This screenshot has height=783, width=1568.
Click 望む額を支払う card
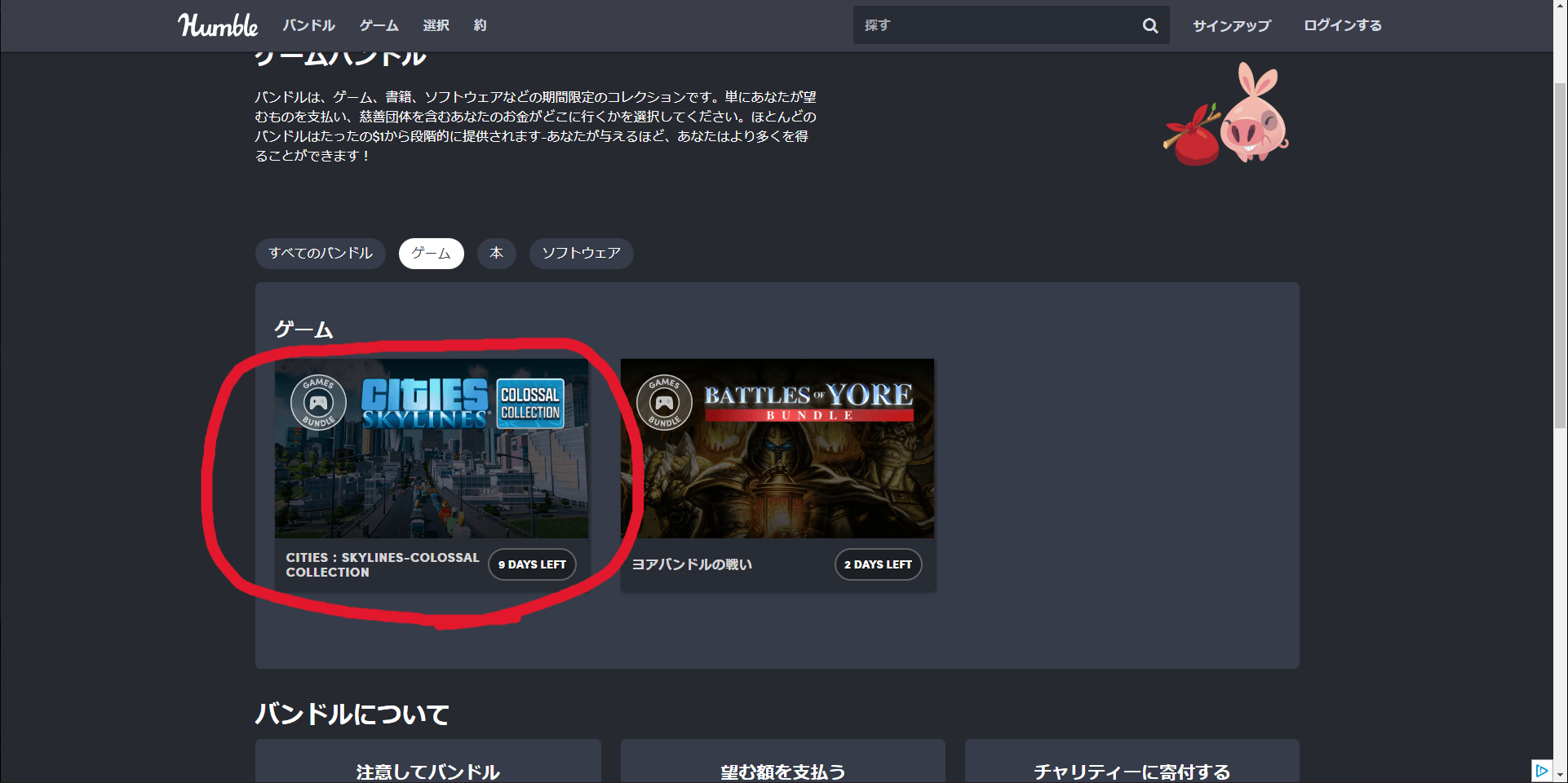[783, 762]
